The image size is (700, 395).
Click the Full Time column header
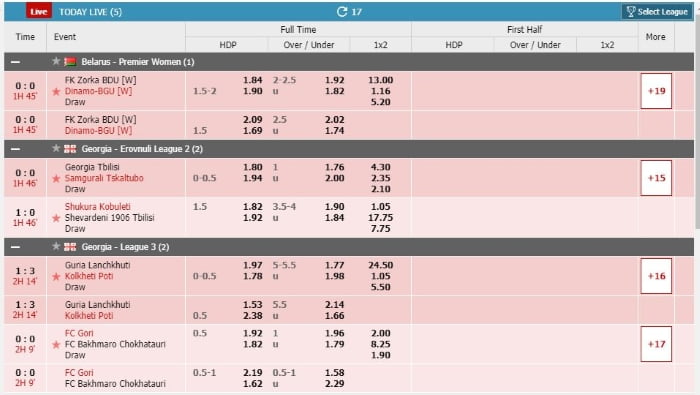pos(298,29)
